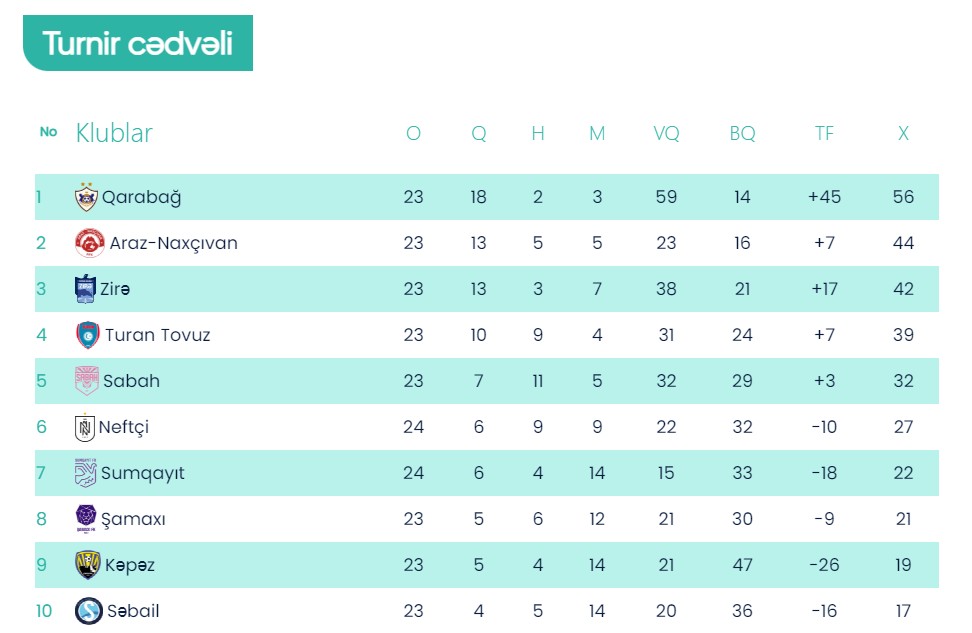Screen dimensions: 972x633
Task: Click the Araz-Naxçıvan club crest
Action: click(x=90, y=243)
